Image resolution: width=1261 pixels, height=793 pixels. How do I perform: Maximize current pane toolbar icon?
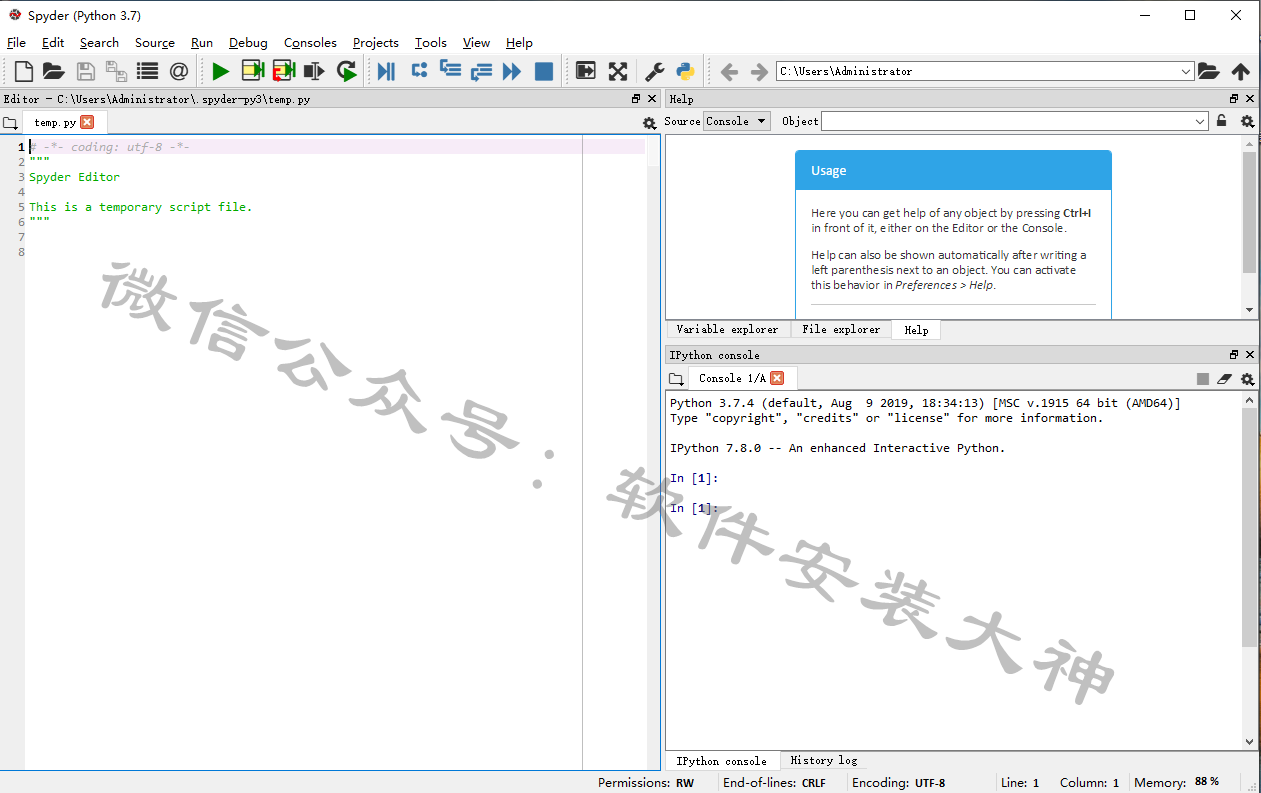click(x=586, y=71)
